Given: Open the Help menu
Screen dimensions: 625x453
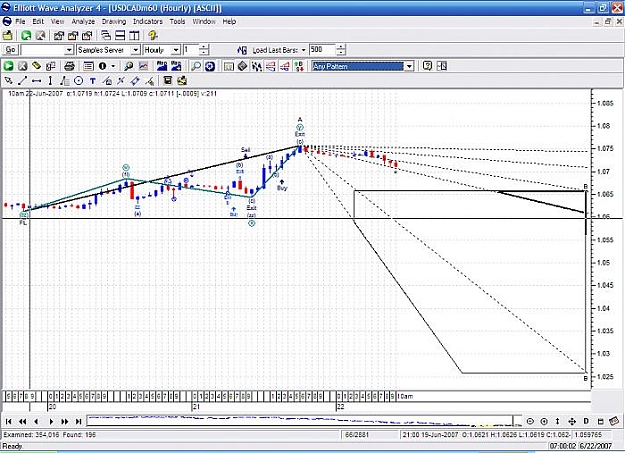Looking at the screenshot, I should pyautogui.click(x=229, y=22).
